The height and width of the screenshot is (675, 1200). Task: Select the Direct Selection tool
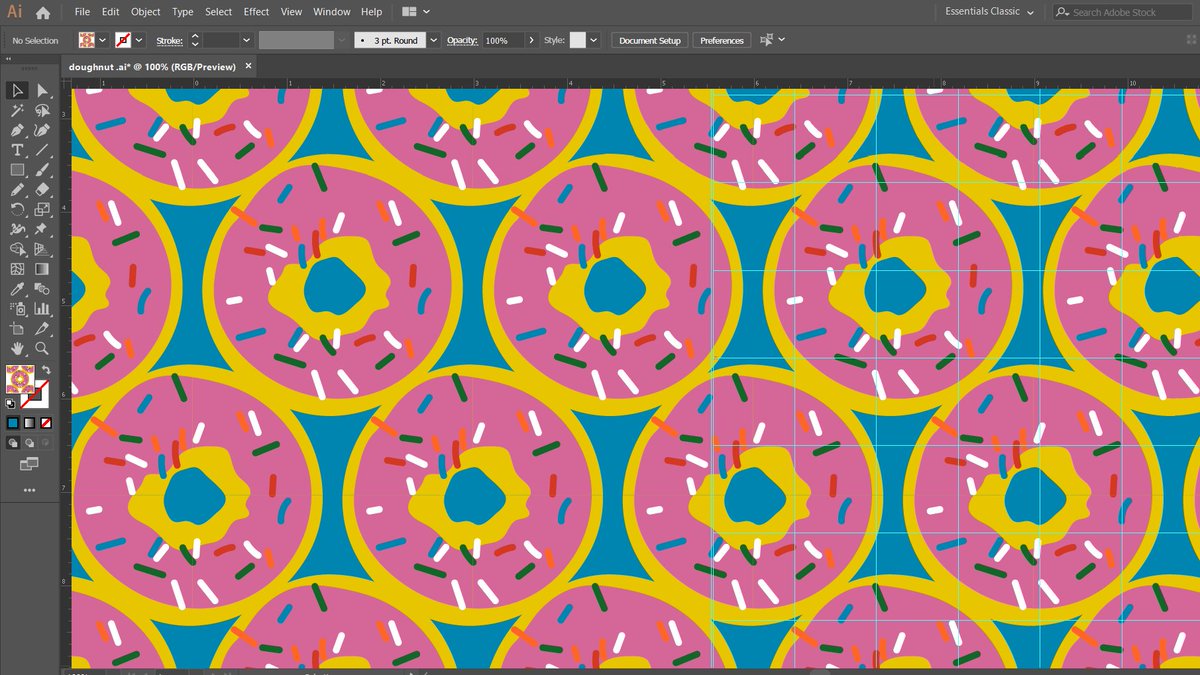coord(42,91)
